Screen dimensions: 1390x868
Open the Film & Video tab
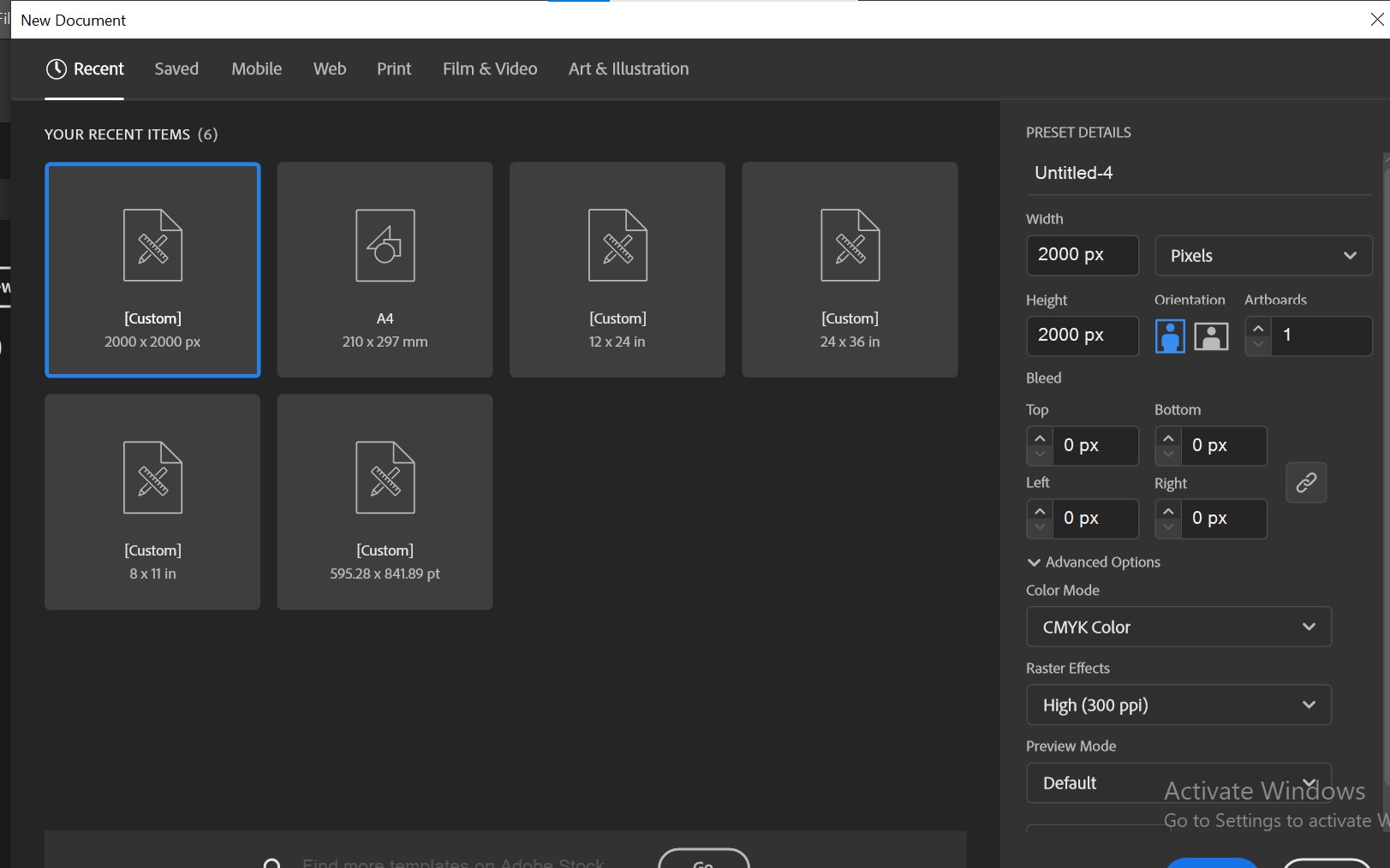point(490,68)
